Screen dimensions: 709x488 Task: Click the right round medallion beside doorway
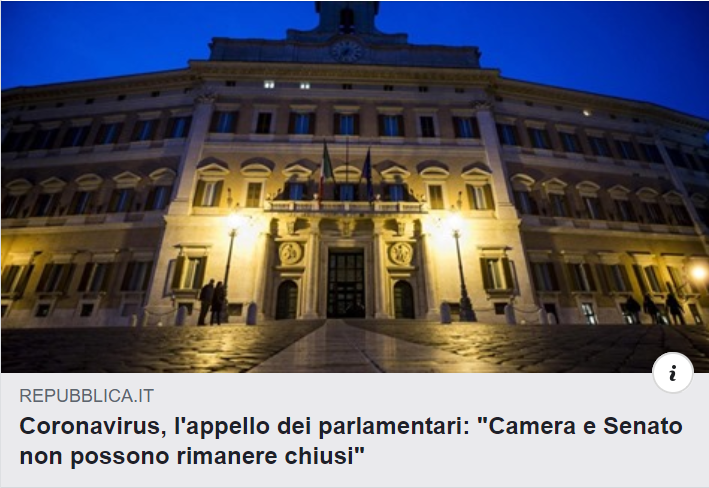[401, 253]
